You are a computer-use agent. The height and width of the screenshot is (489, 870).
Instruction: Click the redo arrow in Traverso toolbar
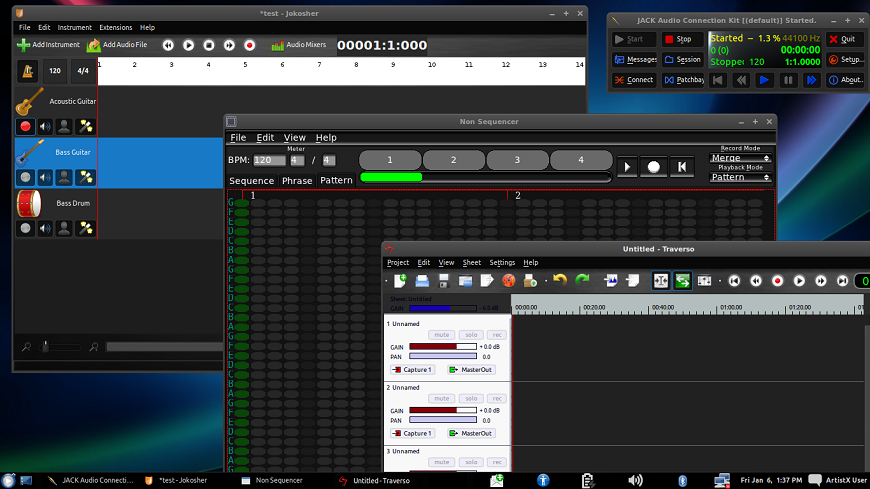click(582, 281)
